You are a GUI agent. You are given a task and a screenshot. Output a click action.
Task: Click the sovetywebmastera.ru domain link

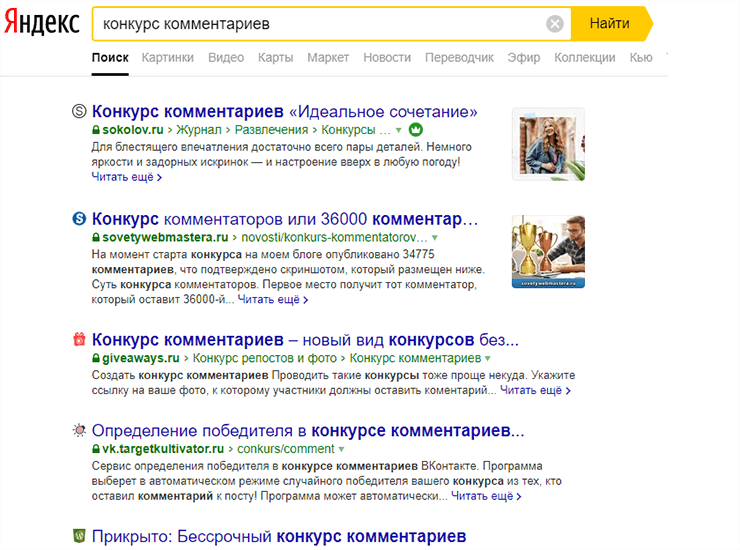pyautogui.click(x=165, y=237)
